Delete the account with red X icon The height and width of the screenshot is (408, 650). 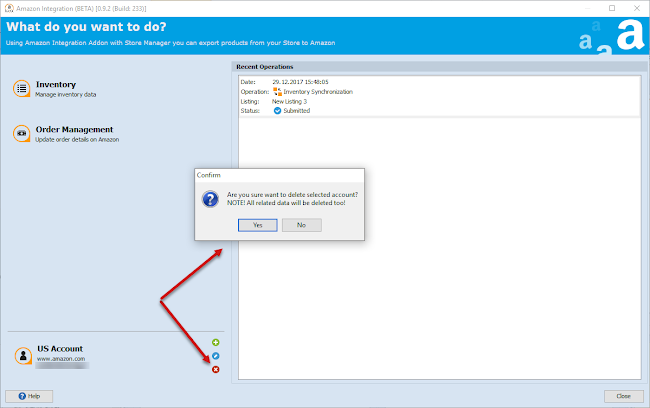tap(216, 369)
